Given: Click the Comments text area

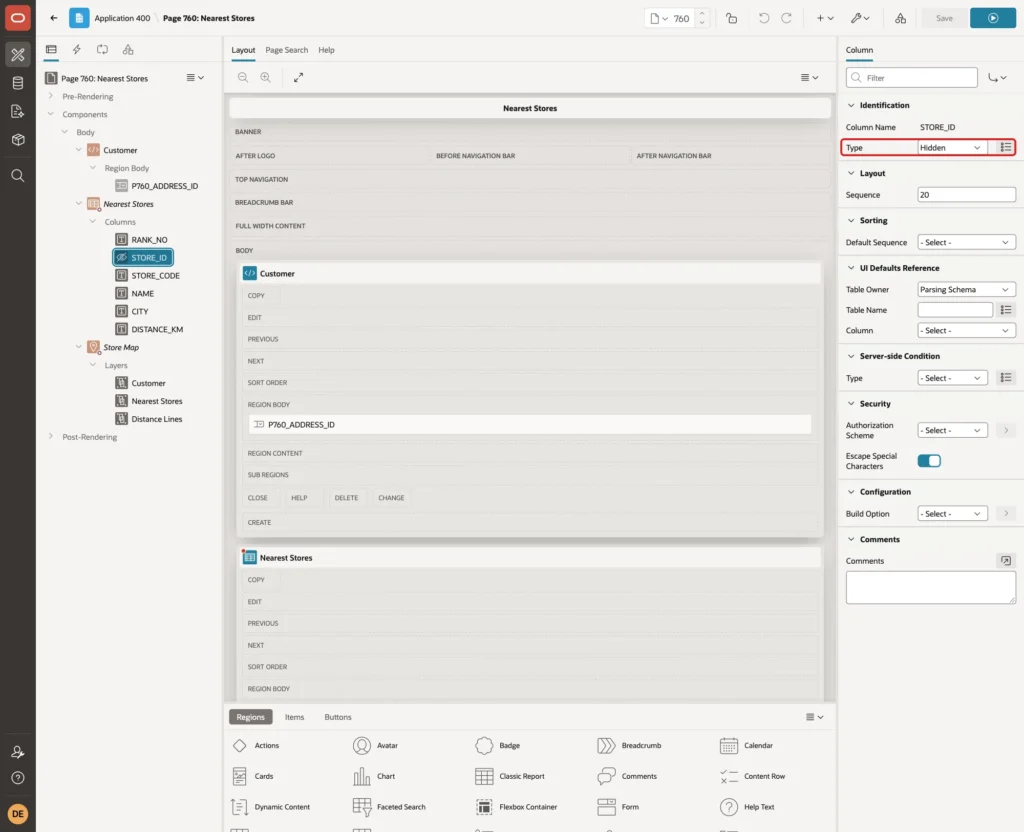Looking at the screenshot, I should click(930, 587).
